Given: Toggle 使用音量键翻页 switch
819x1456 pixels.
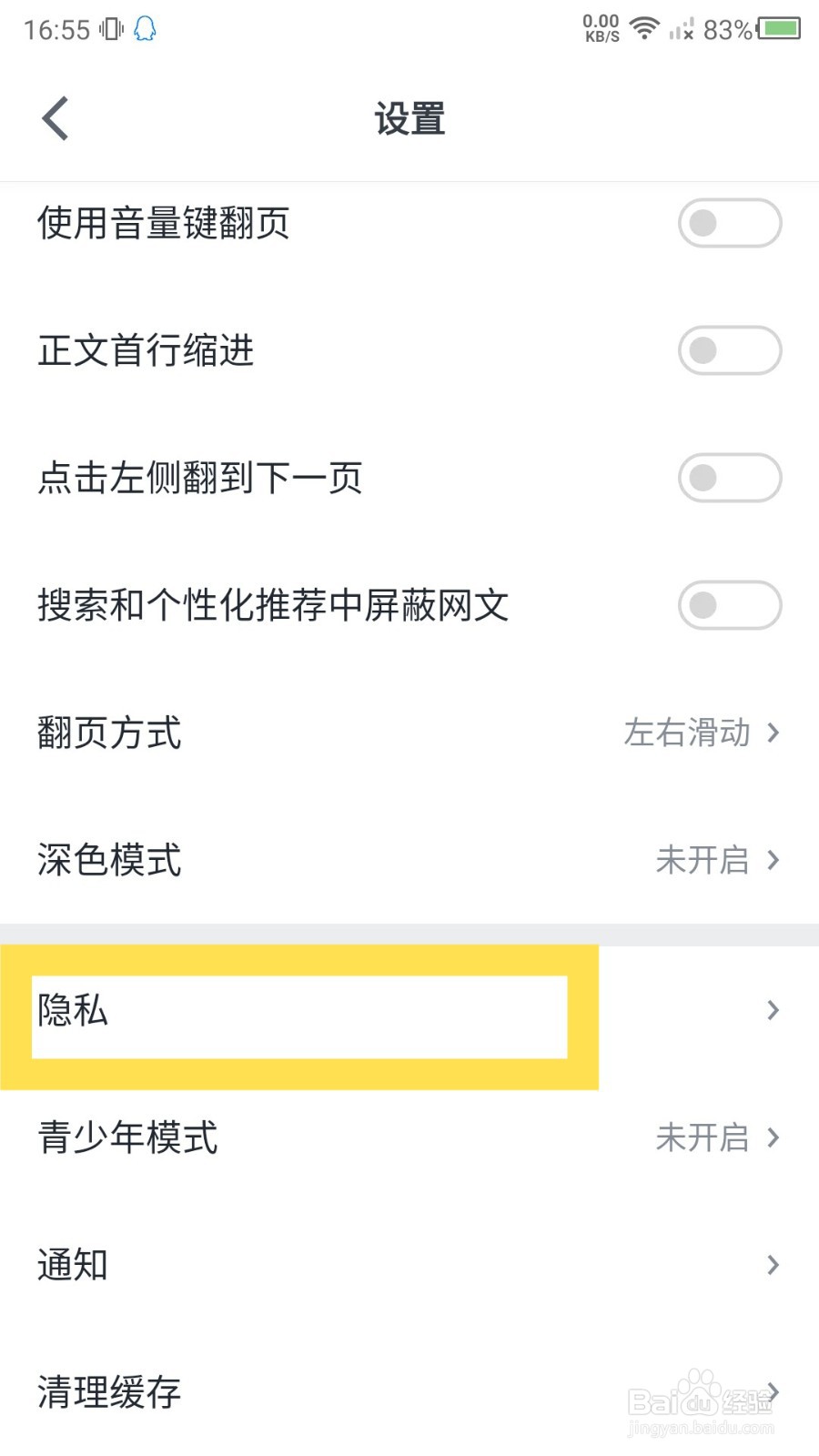Looking at the screenshot, I should [730, 223].
